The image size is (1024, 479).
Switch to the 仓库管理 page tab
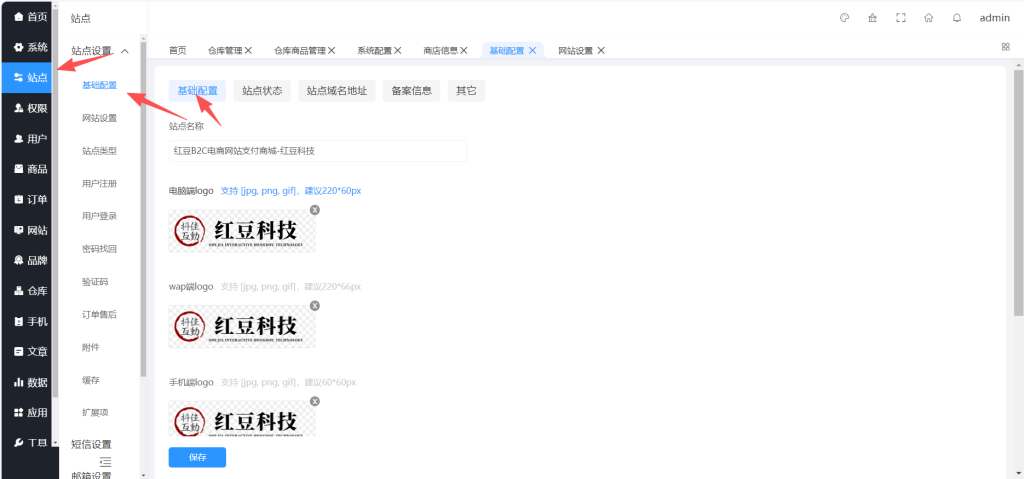click(225, 50)
